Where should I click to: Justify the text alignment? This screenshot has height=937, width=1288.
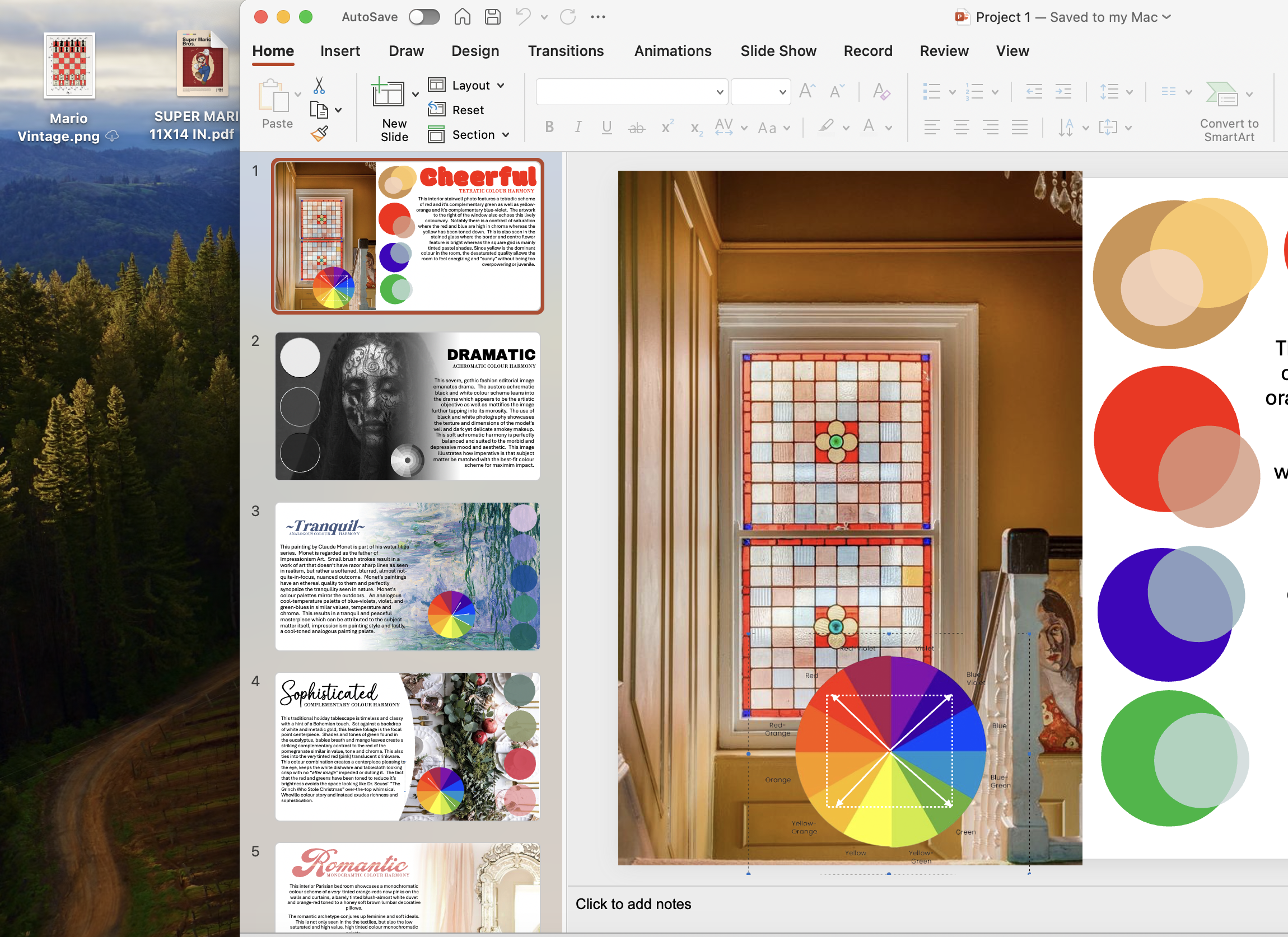[1020, 127]
